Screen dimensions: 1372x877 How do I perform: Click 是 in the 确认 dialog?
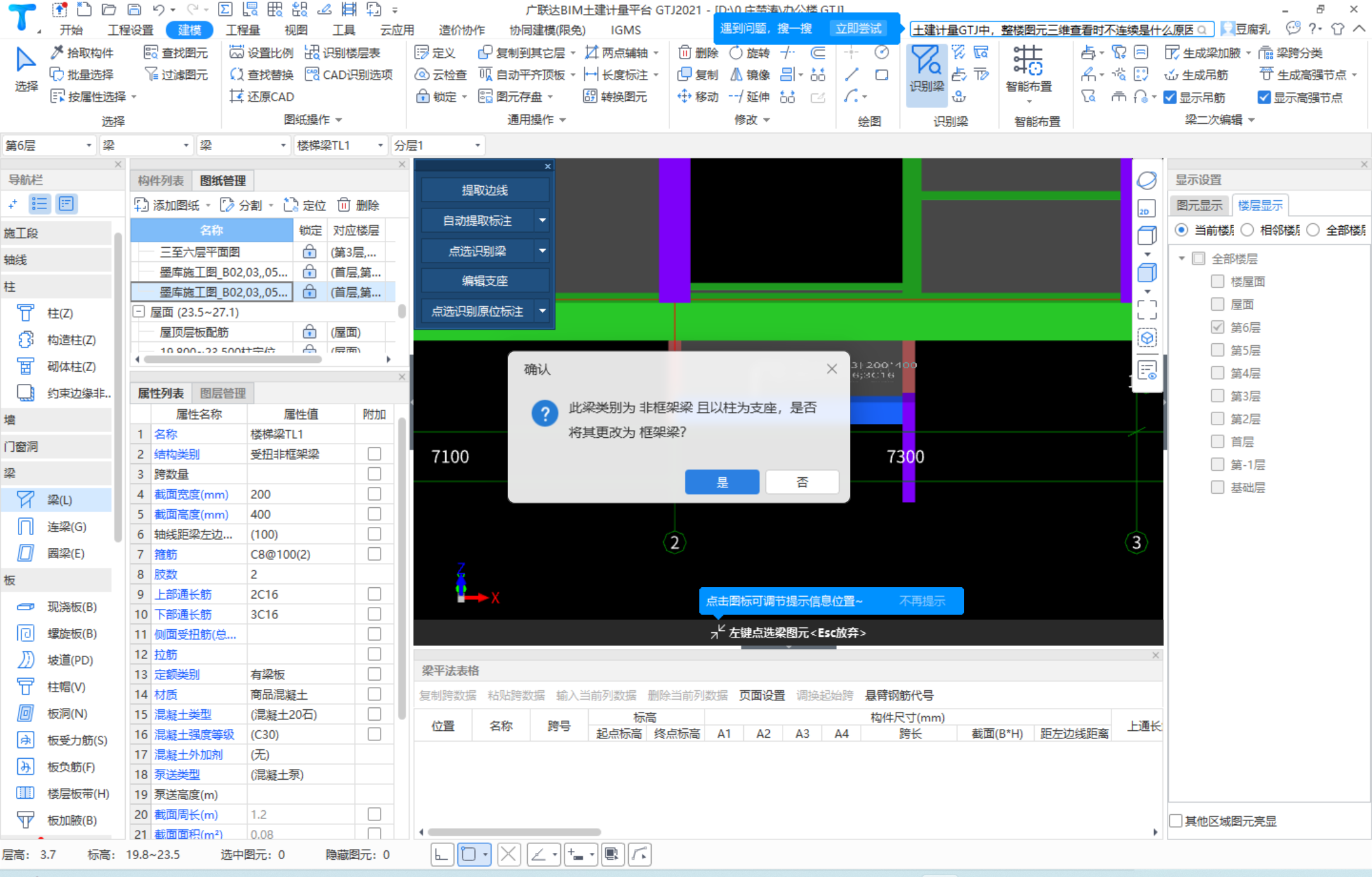click(722, 482)
